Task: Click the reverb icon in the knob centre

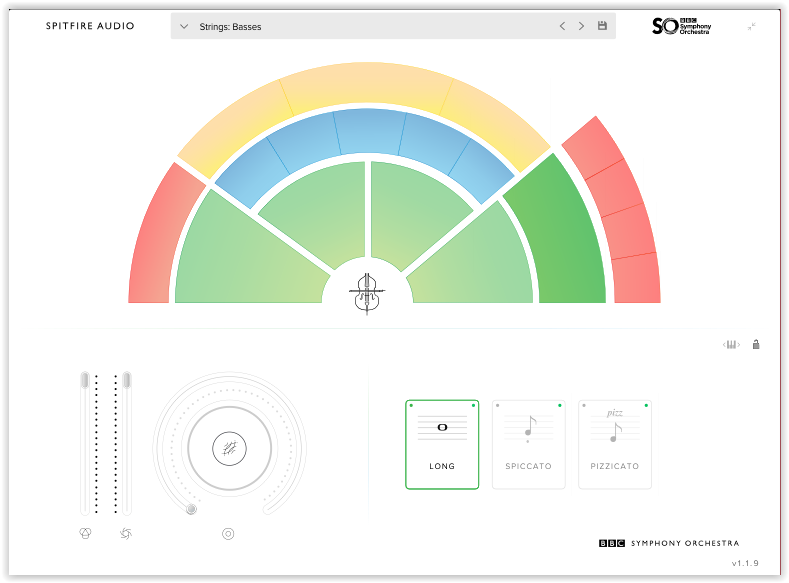Action: coord(229,448)
